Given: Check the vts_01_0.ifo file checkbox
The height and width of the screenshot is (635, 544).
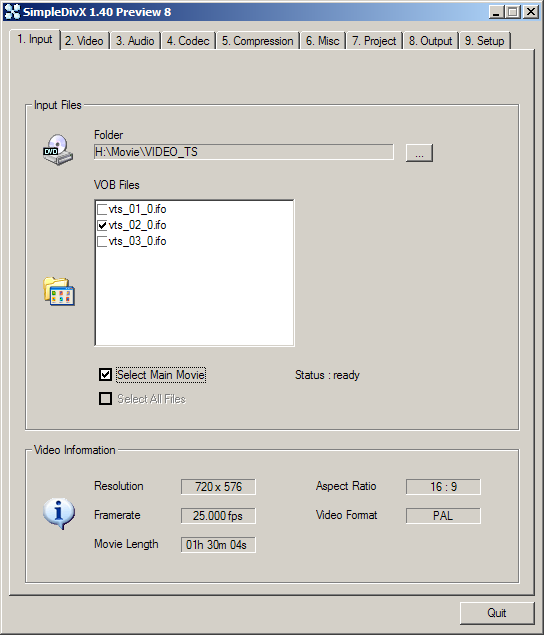Looking at the screenshot, I should click(102, 209).
